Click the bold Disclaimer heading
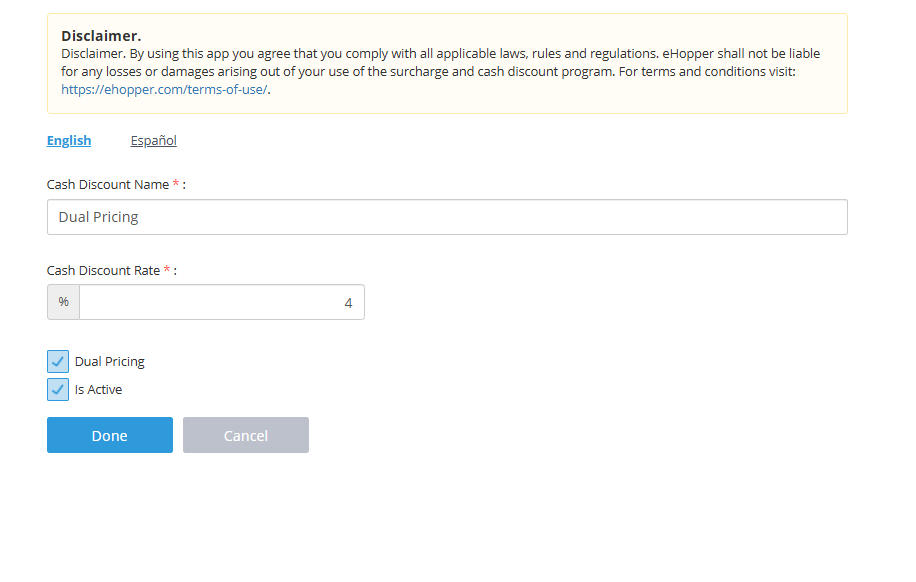 tap(101, 36)
